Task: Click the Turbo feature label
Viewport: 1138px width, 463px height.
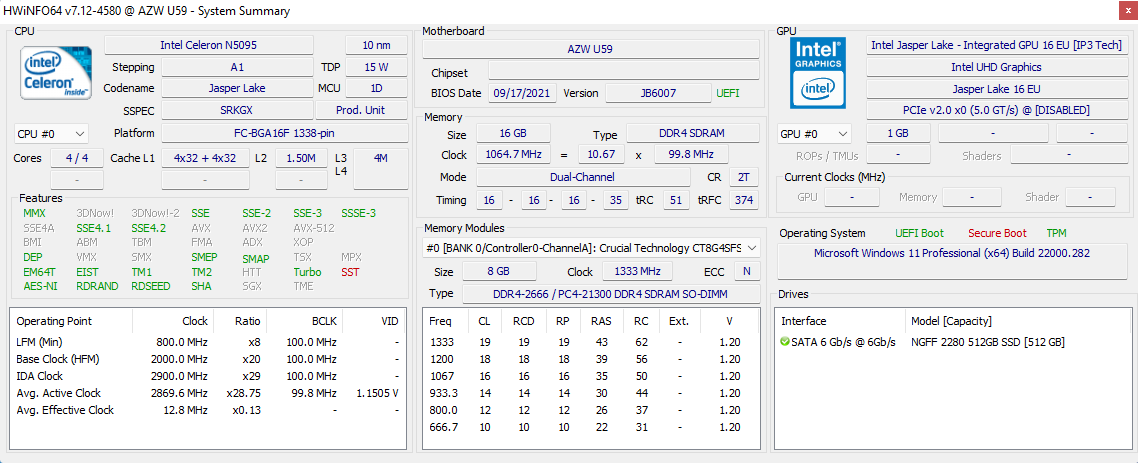Action: coord(308,272)
